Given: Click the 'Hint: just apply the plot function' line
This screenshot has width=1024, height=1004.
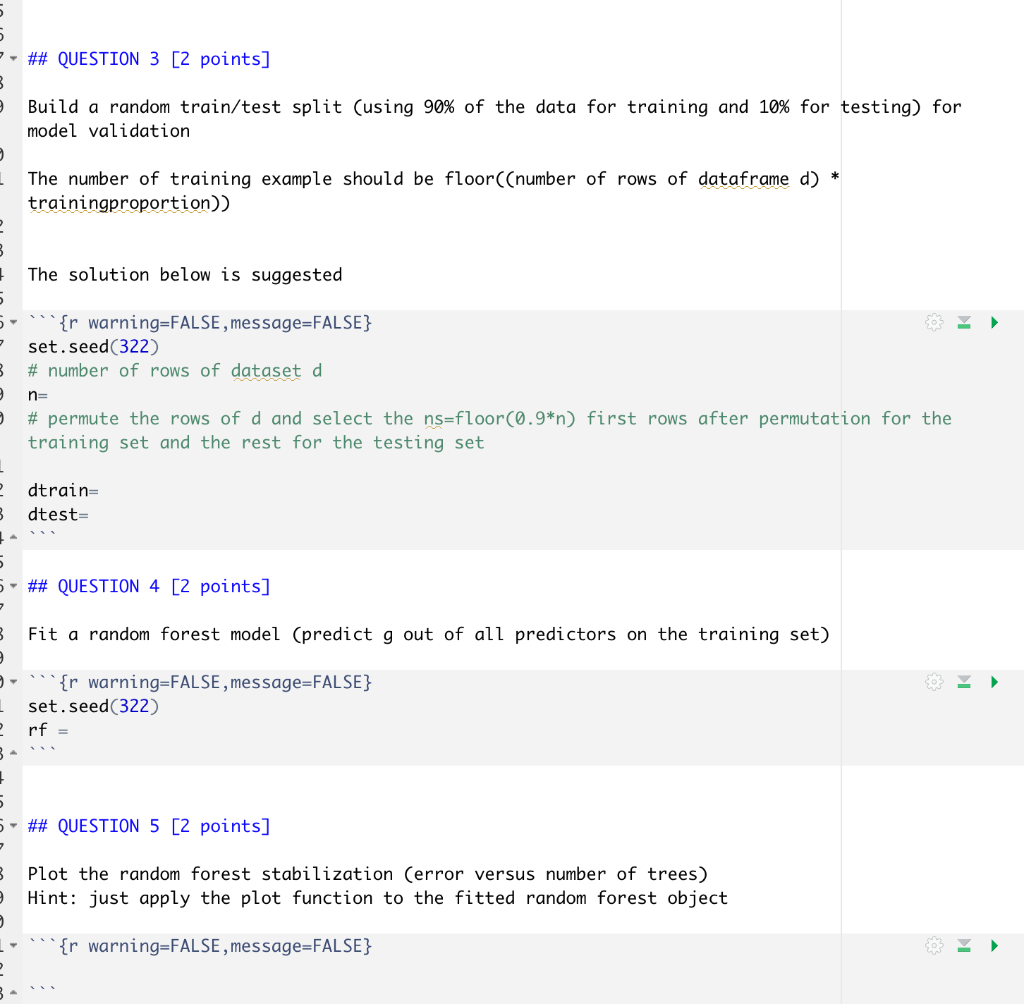Looking at the screenshot, I should coord(377,898).
